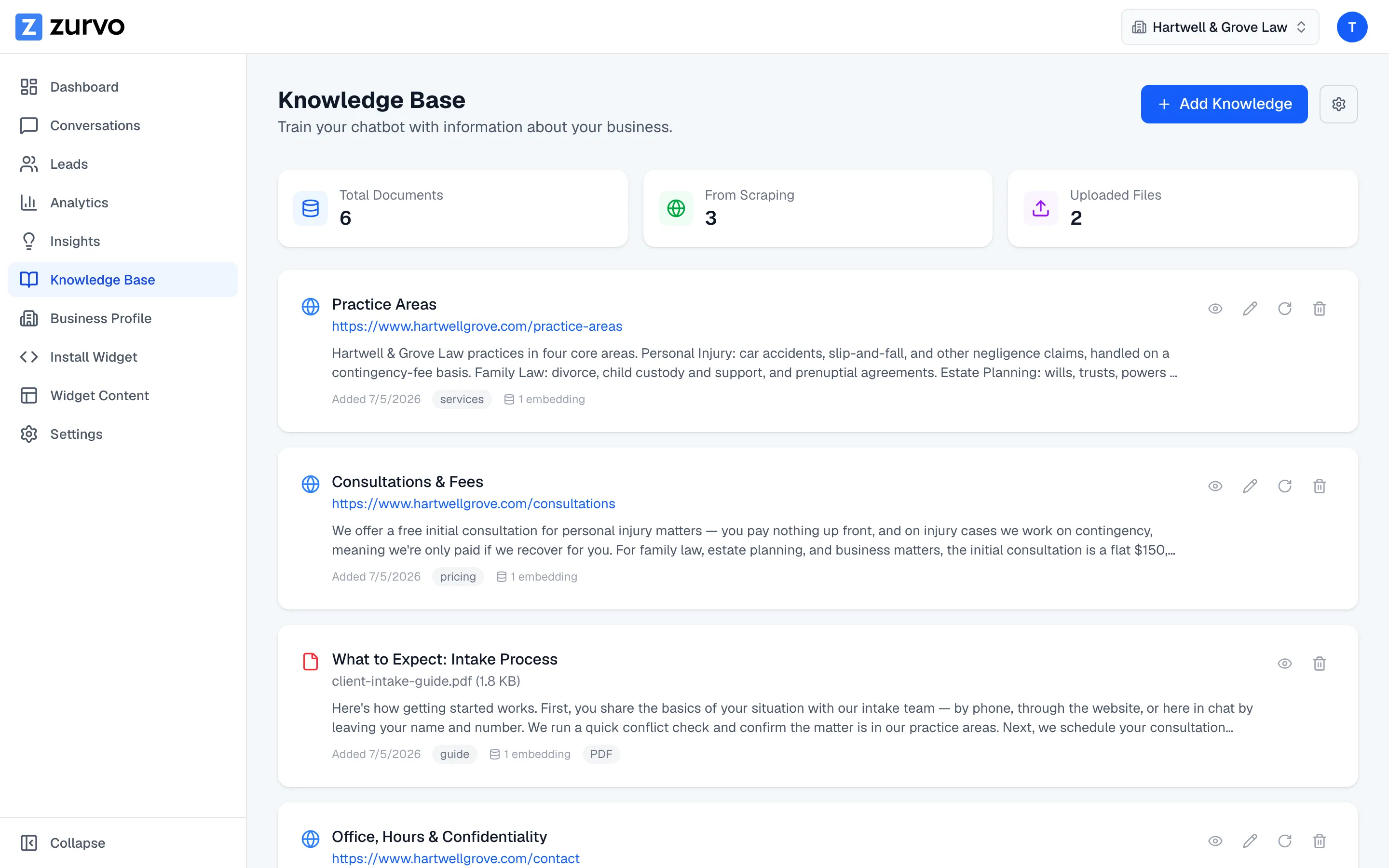The width and height of the screenshot is (1389, 868).
Task: Click the red PDF file icon
Action: click(311, 661)
